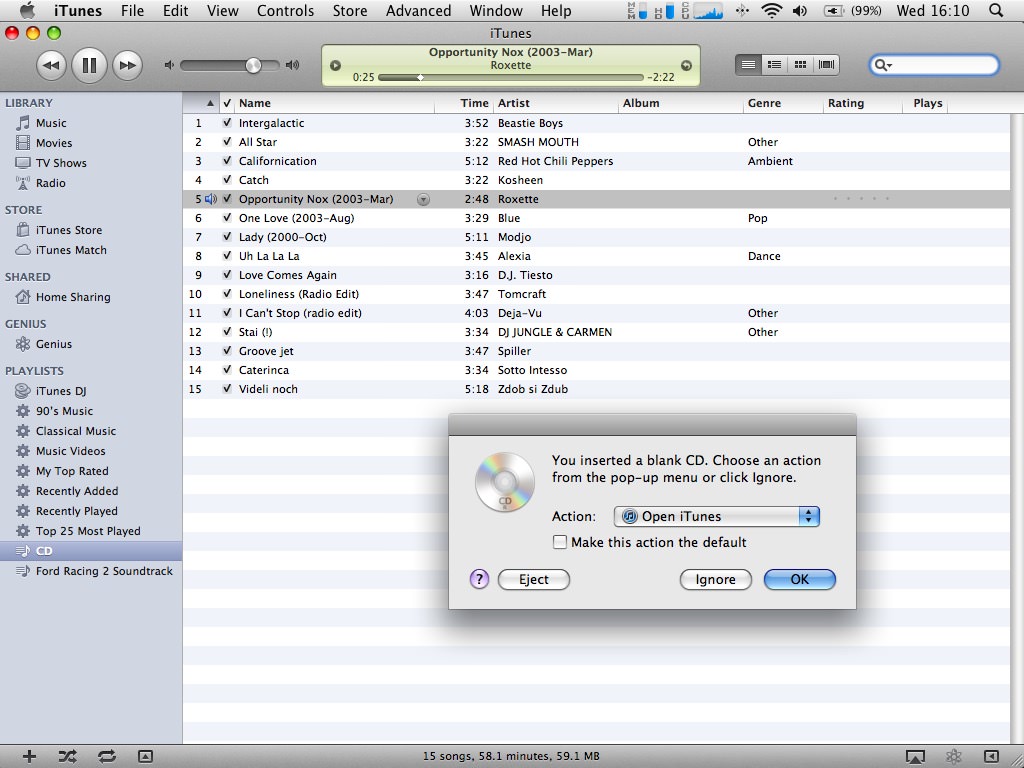Switch to album list view
This screenshot has height=768, width=1024.
[775, 64]
